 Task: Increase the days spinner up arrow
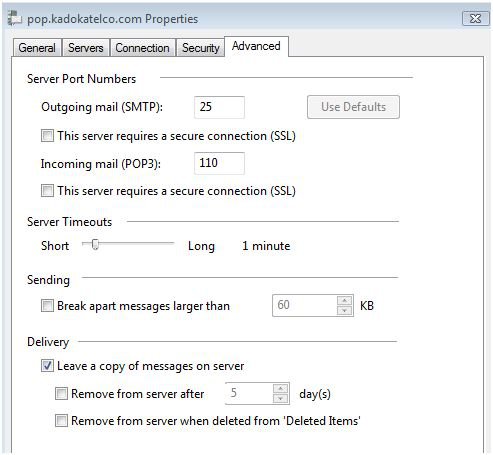click(280, 388)
